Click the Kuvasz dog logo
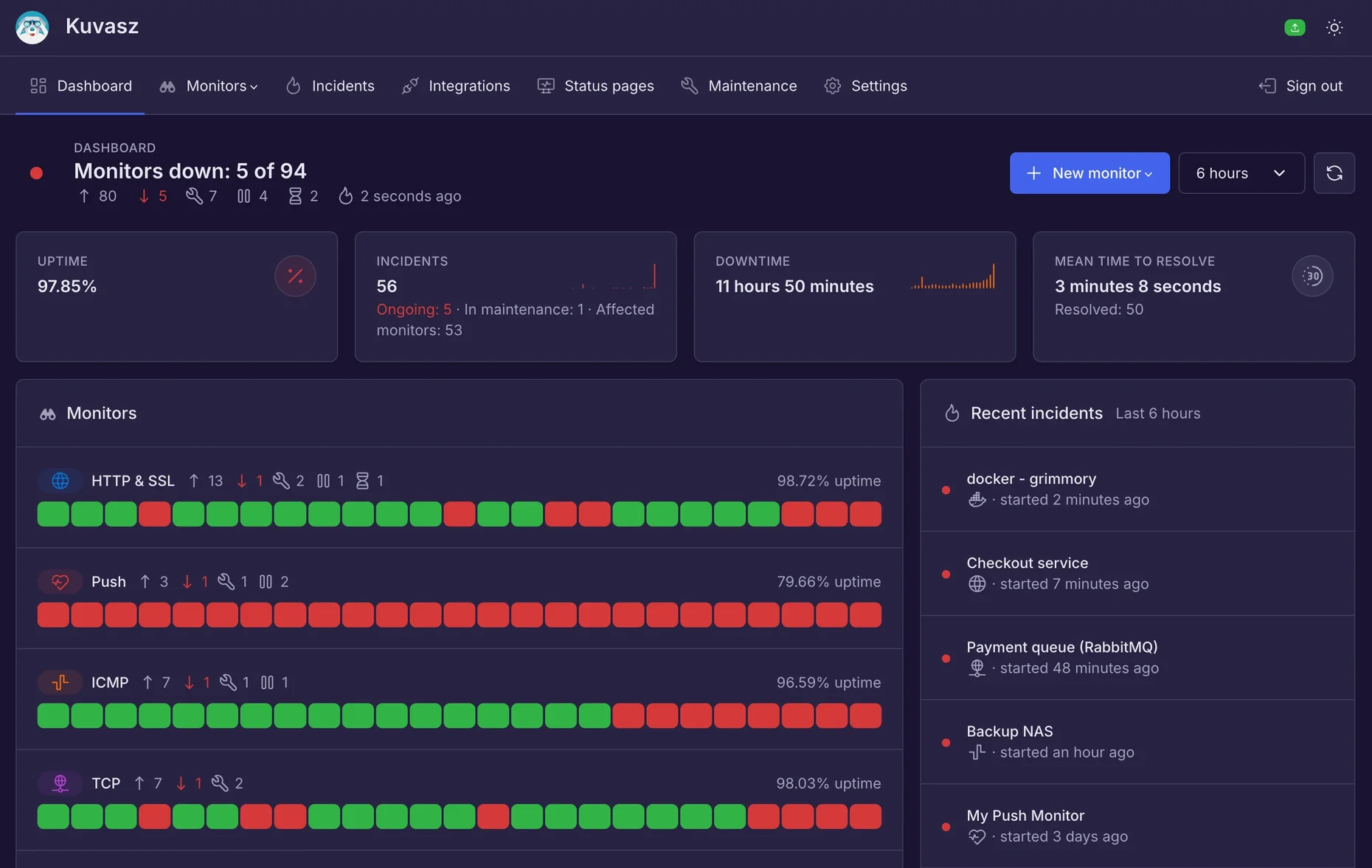The image size is (1372, 868). (32, 27)
